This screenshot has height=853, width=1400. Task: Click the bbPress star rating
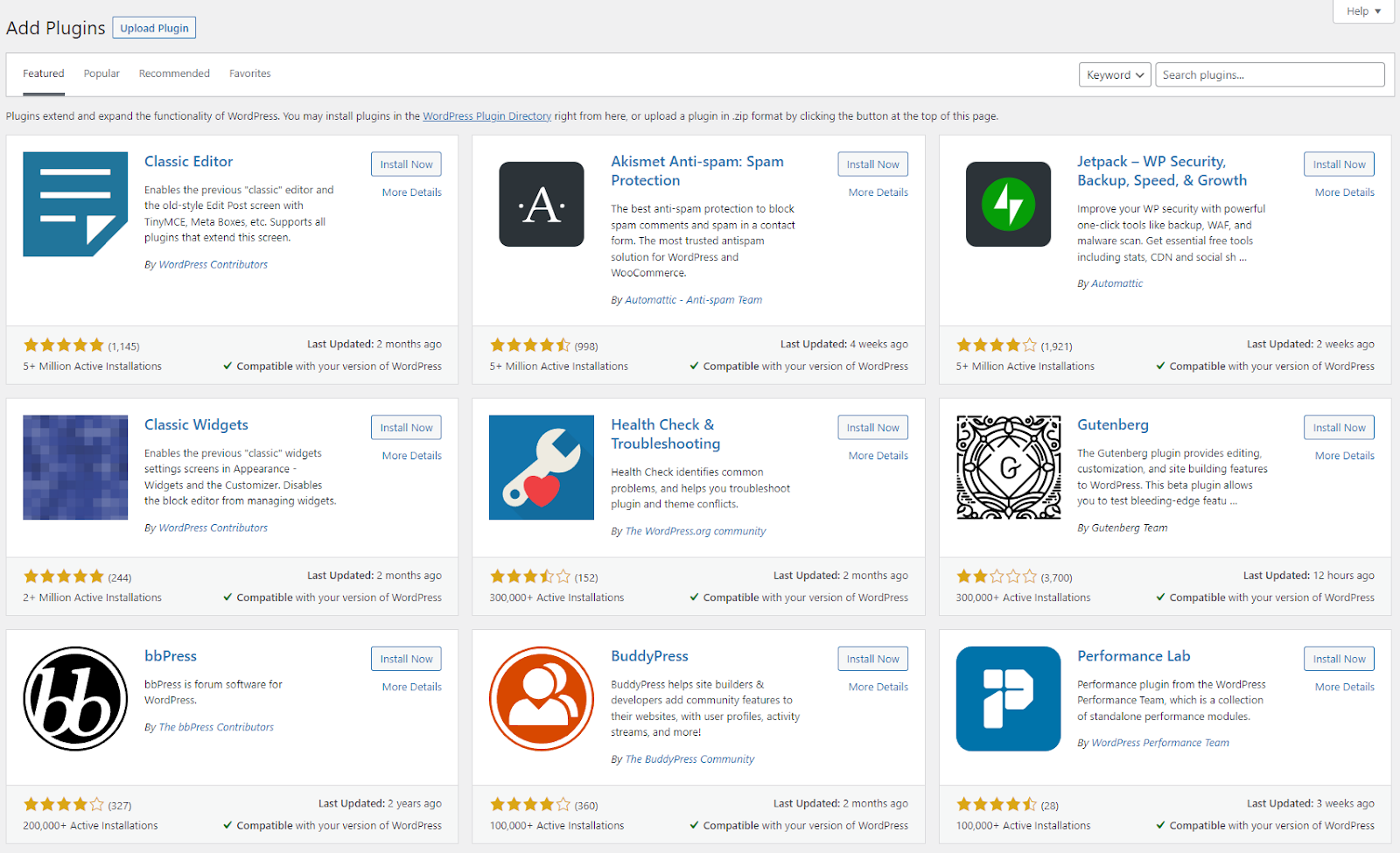coord(64,804)
